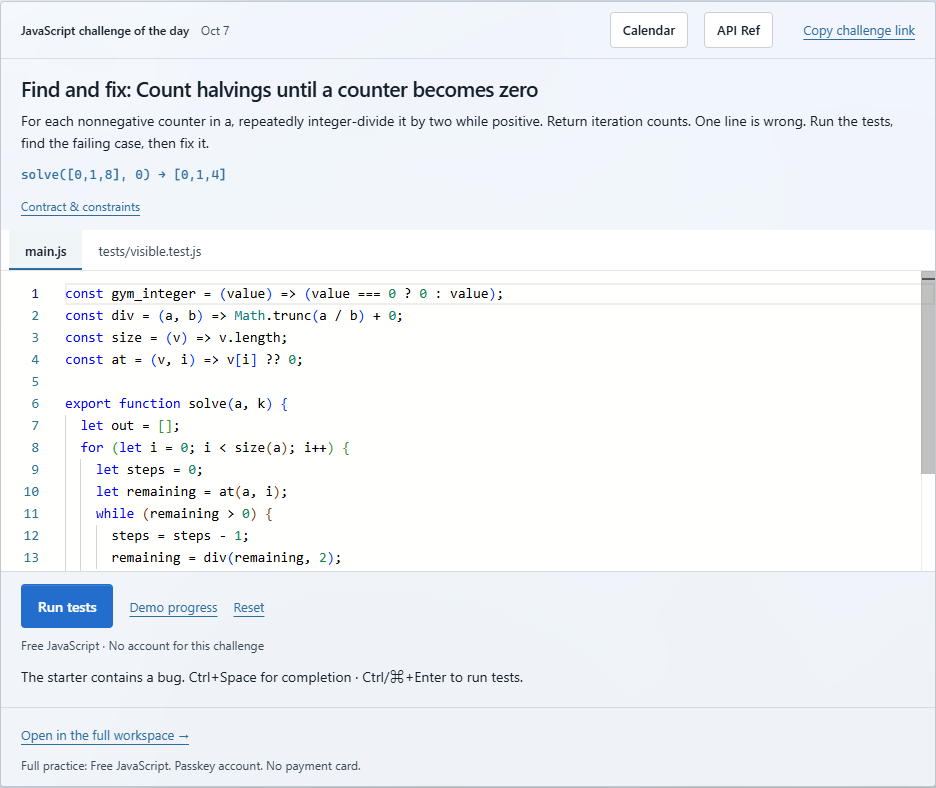Viewport: 936px width, 788px height.
Task: Copy the challenge link
Action: (x=858, y=30)
